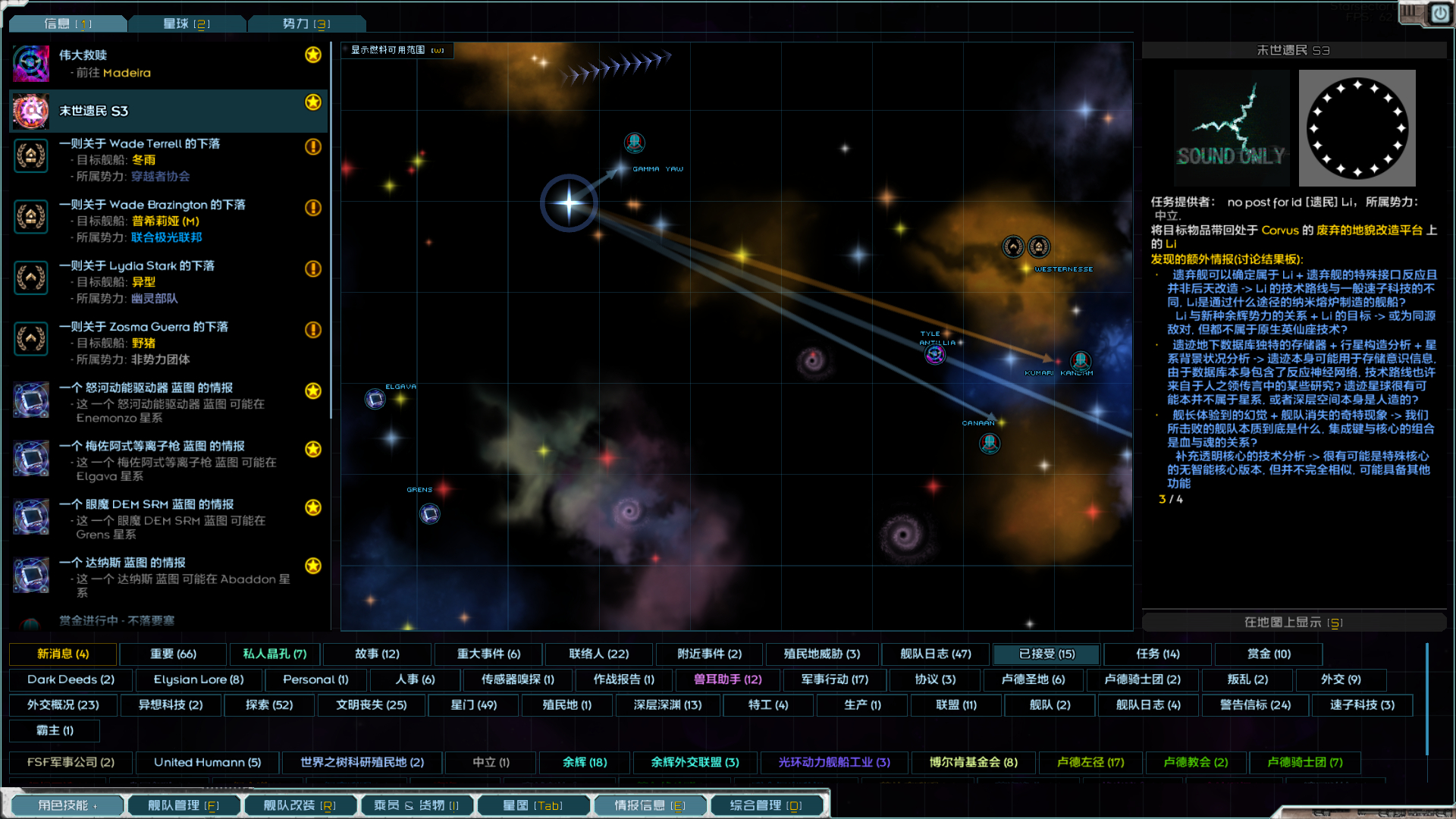Toggle the 新消息 (4) filter tag
Screen dimensions: 1456x819
(63, 654)
